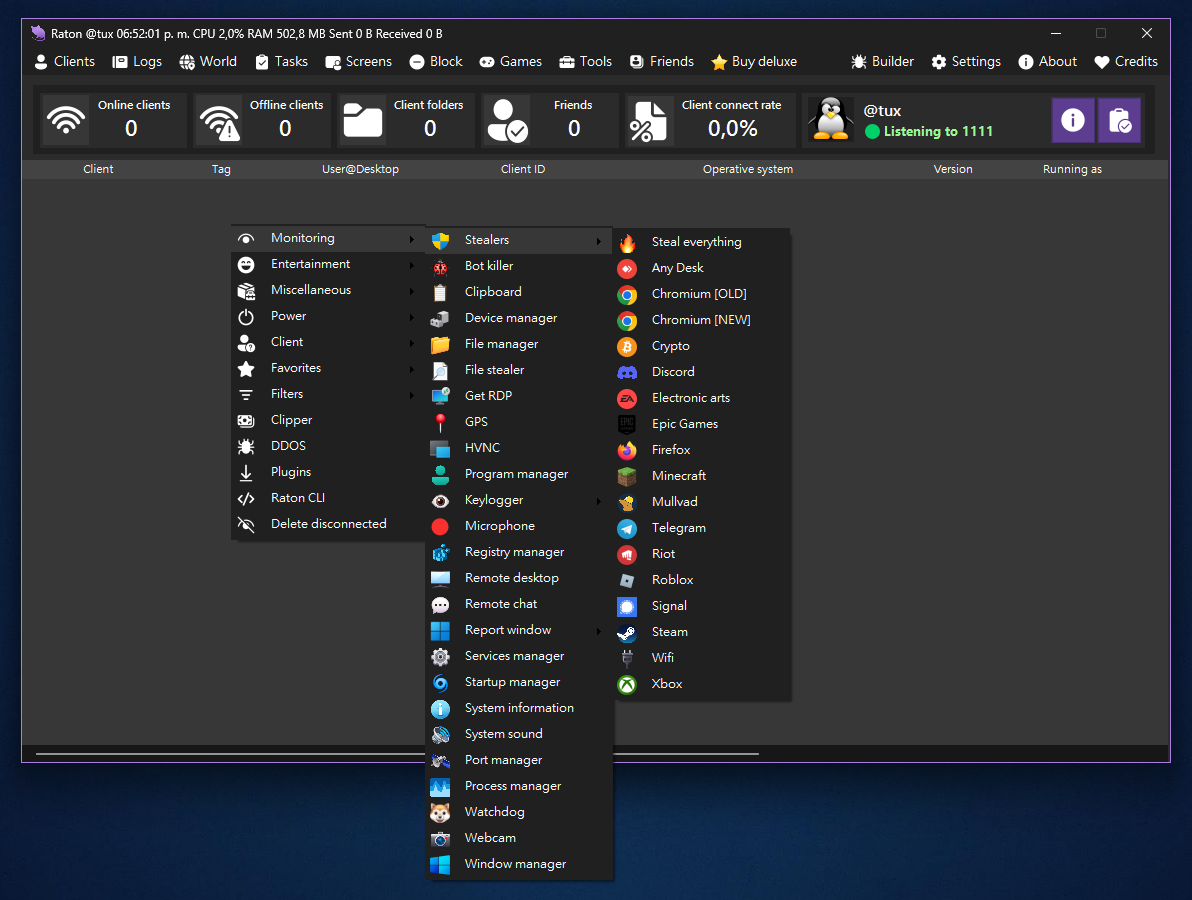Click the purple clipboard check button

1119,120
